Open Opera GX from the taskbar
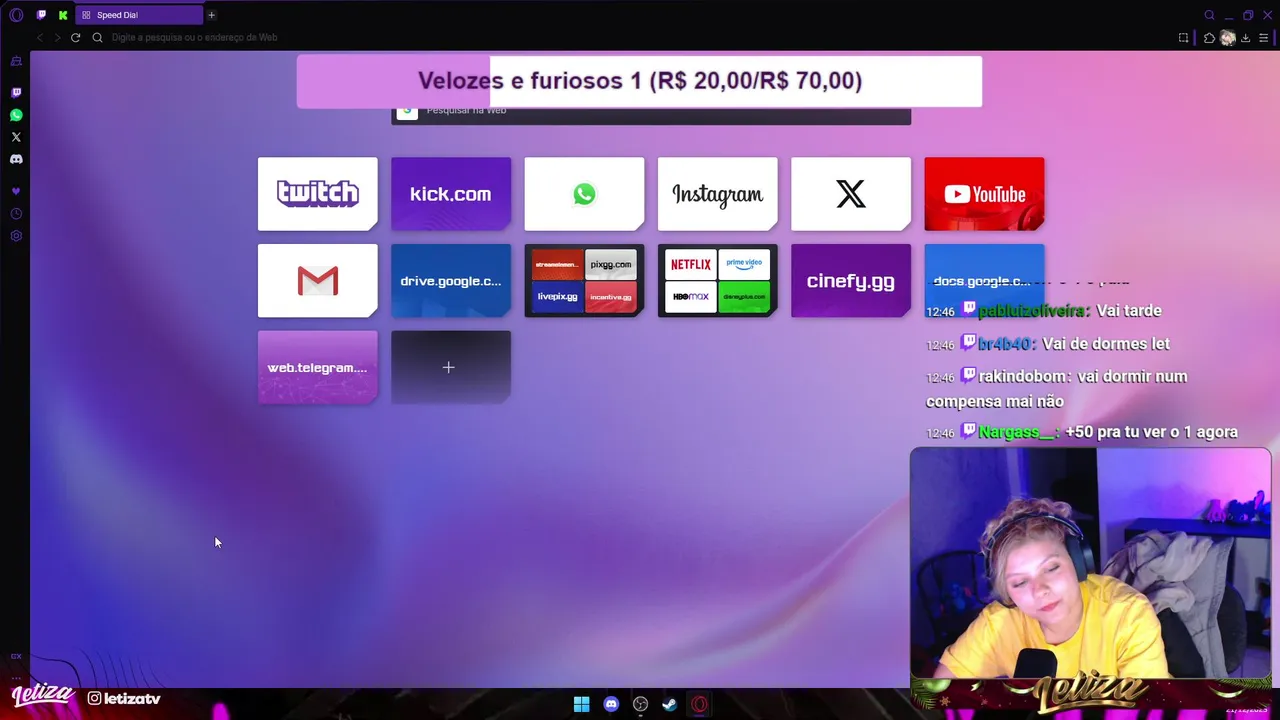Screen dimensions: 1280x720 coord(699,704)
